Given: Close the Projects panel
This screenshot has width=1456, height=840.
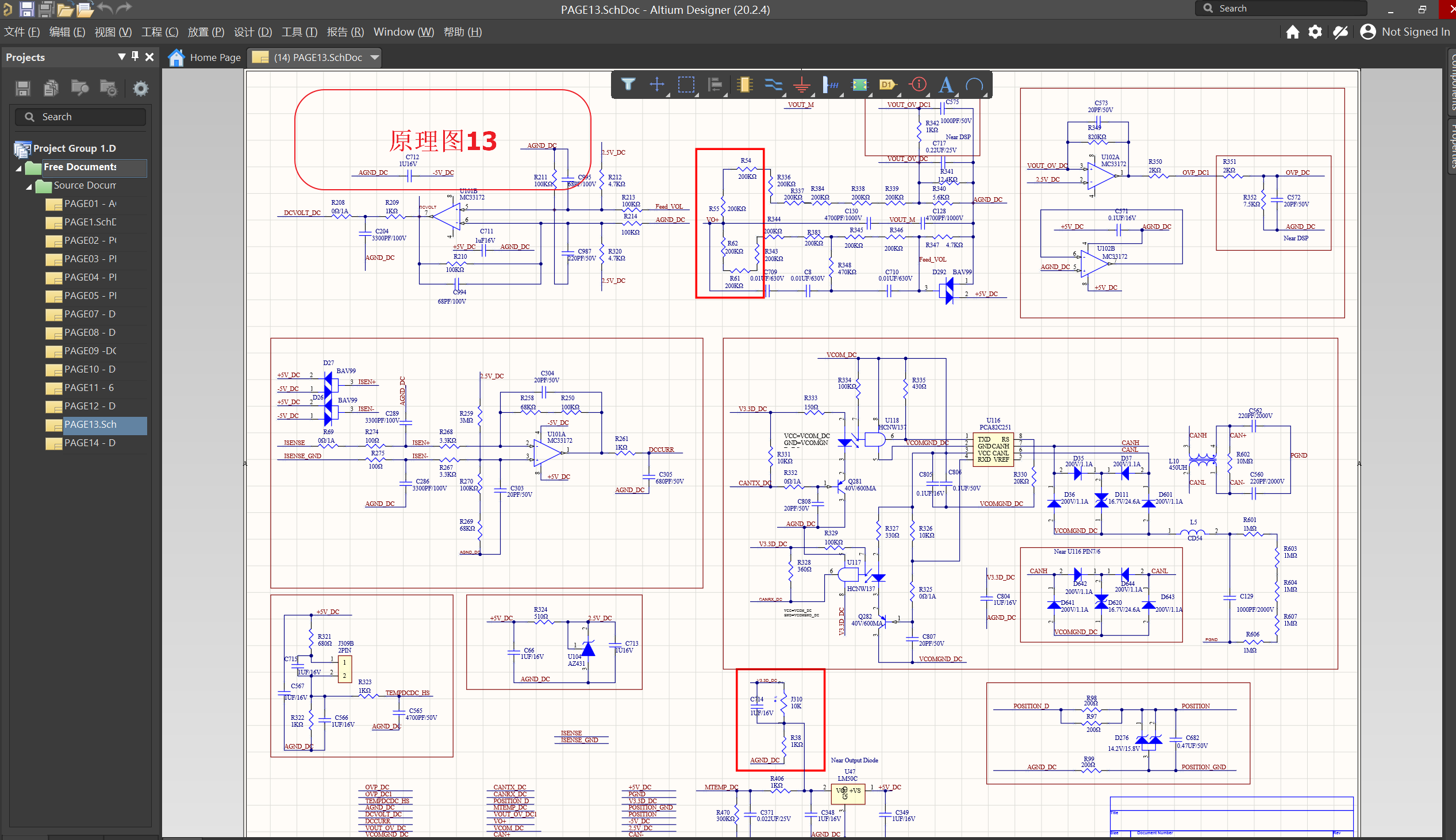Looking at the screenshot, I should [149, 56].
